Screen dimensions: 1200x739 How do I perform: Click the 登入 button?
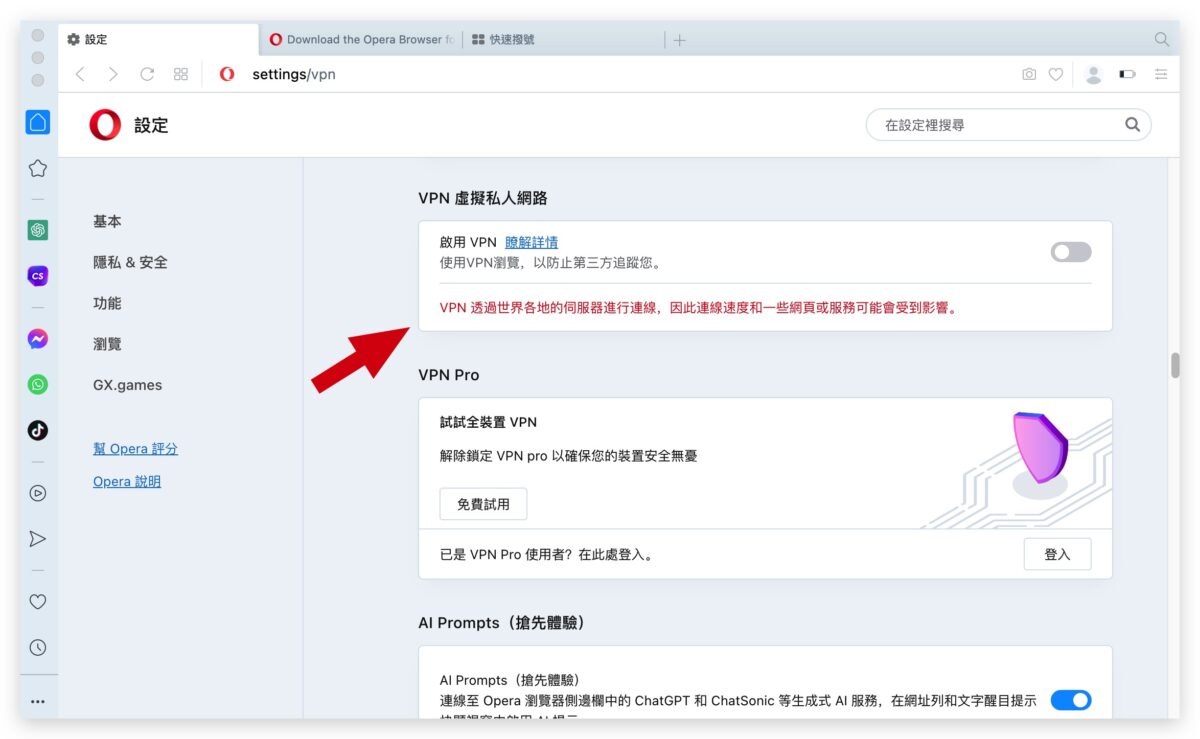click(x=1057, y=554)
